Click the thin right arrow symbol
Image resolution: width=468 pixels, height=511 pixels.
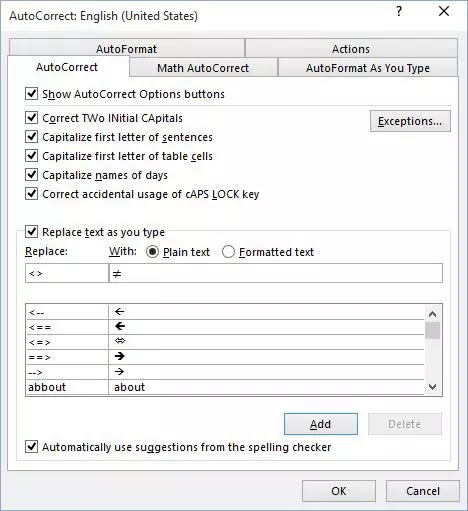tap(119, 371)
